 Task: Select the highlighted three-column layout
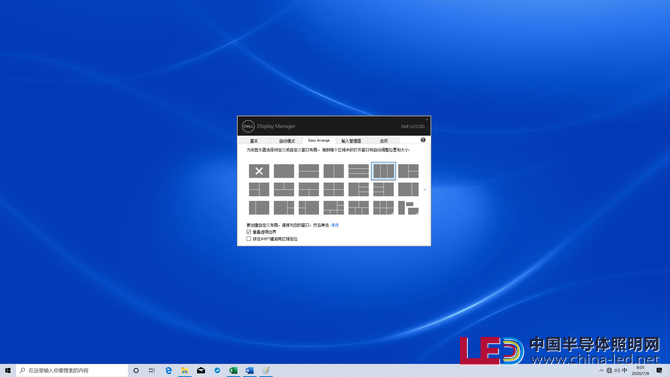[x=383, y=171]
